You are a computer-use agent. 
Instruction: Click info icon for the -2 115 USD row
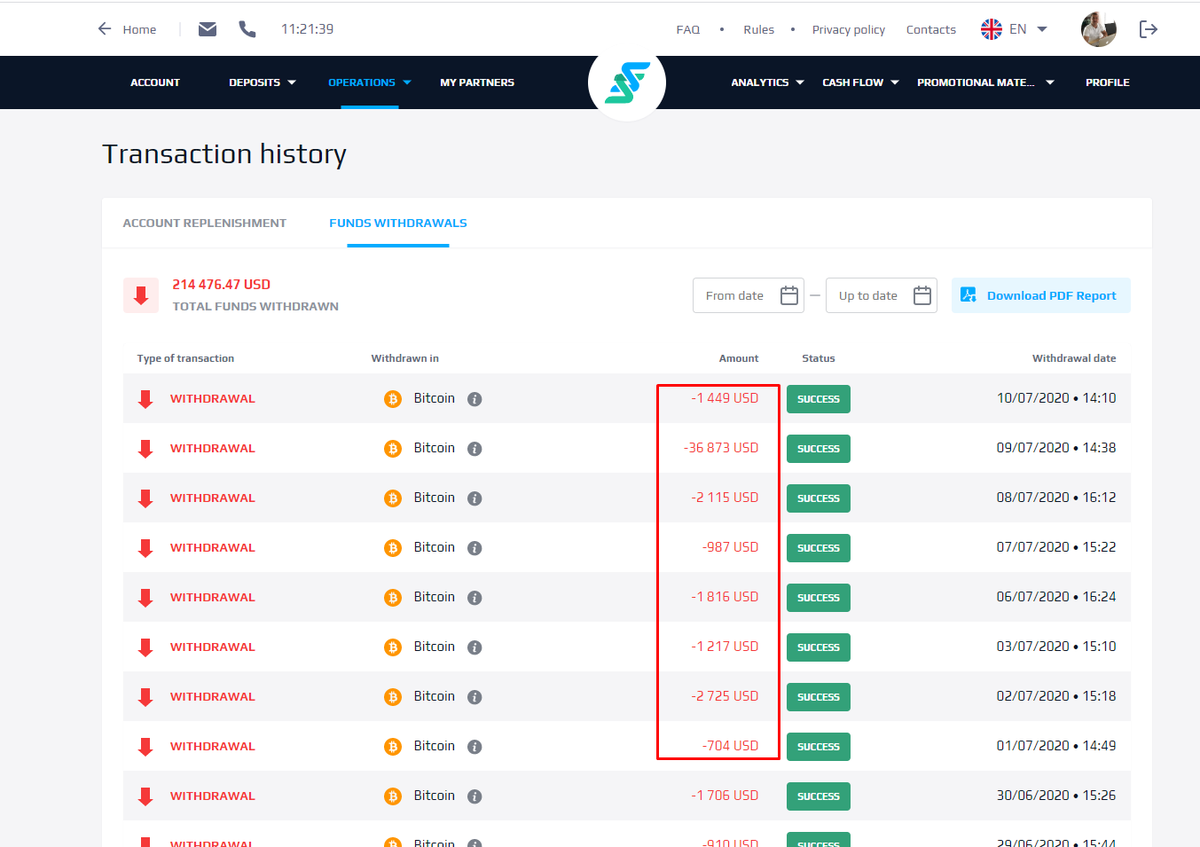(x=475, y=498)
